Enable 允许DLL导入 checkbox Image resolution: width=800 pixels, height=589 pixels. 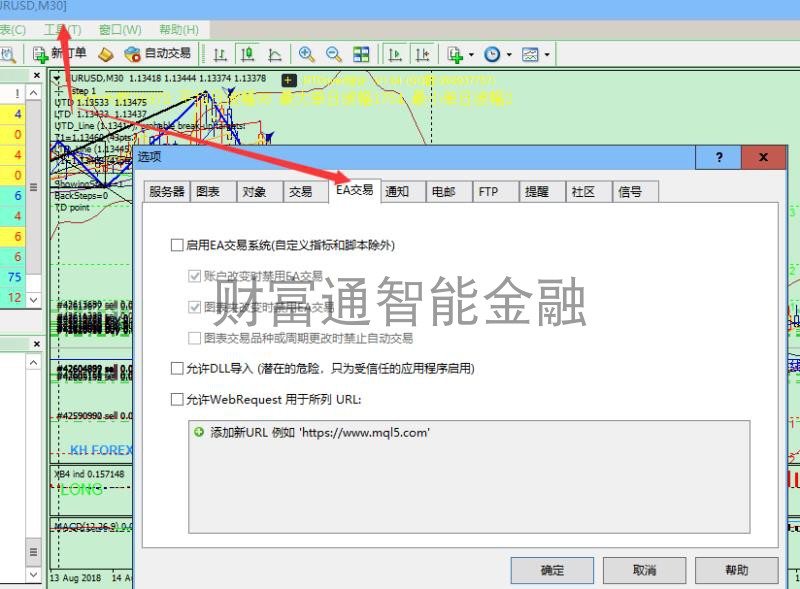click(x=177, y=369)
